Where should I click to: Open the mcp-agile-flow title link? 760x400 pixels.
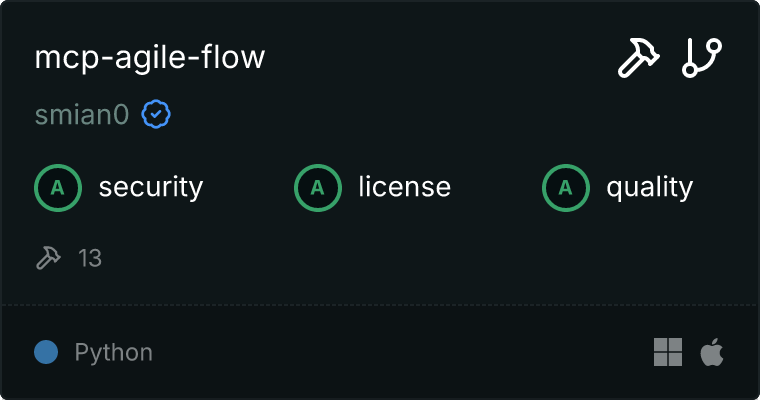[150, 58]
